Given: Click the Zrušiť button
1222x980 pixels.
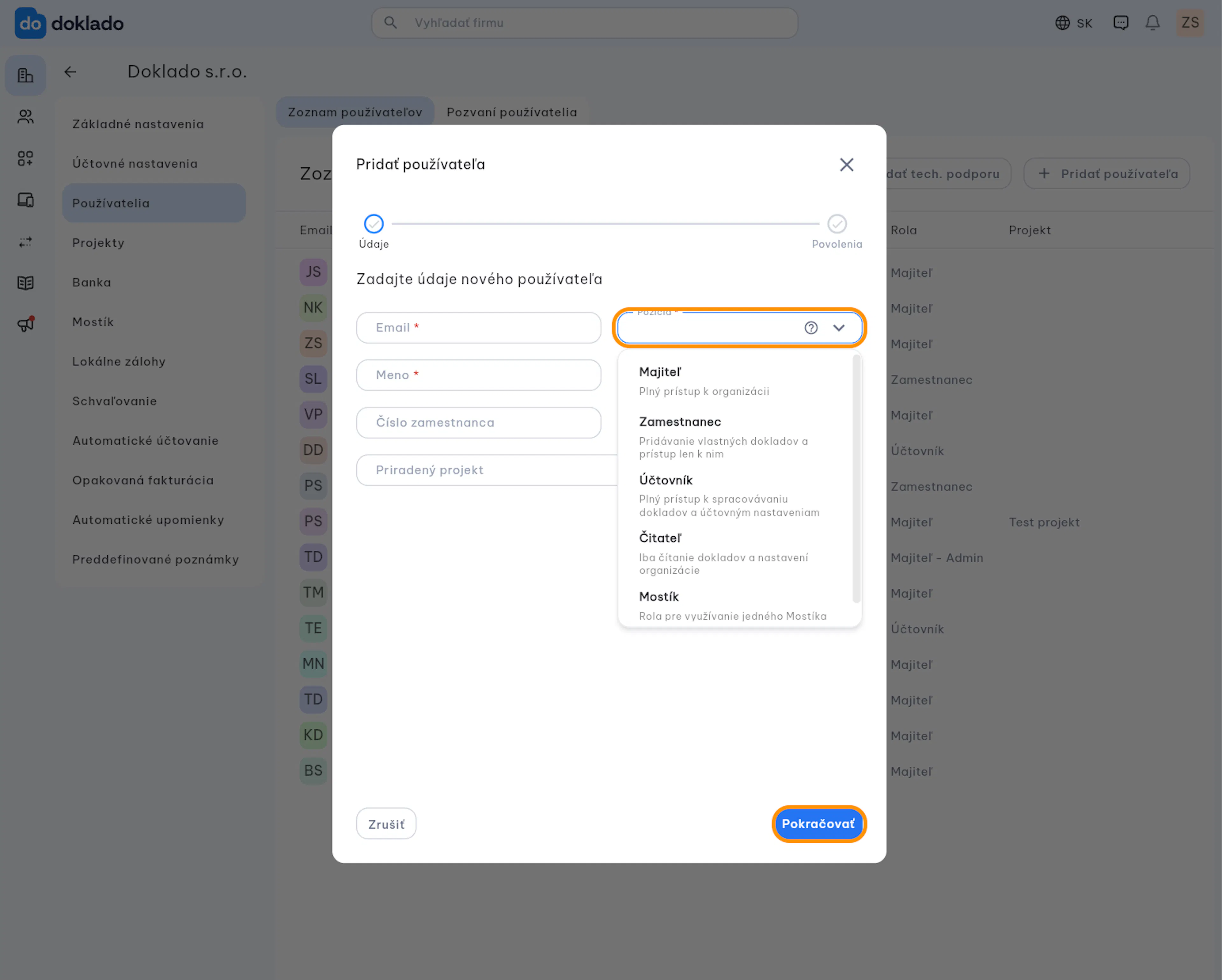Looking at the screenshot, I should pyautogui.click(x=386, y=824).
